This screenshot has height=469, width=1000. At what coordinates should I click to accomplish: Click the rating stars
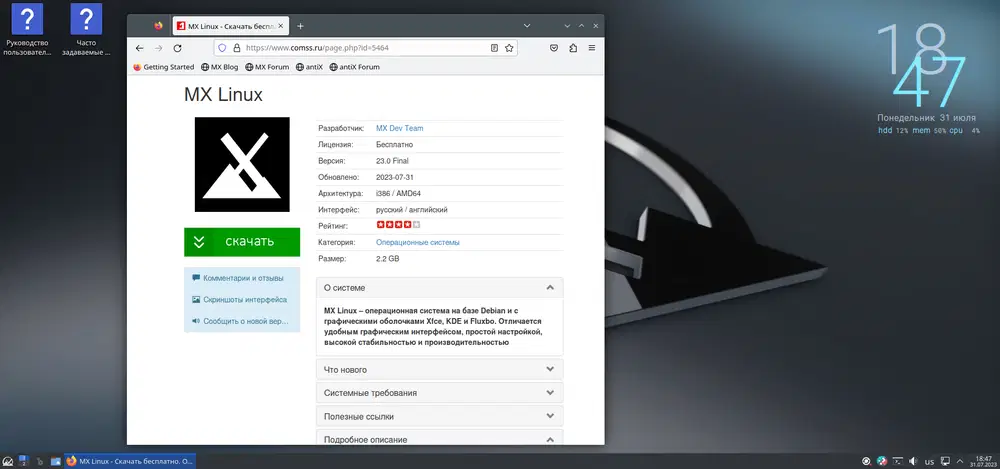click(x=398, y=225)
